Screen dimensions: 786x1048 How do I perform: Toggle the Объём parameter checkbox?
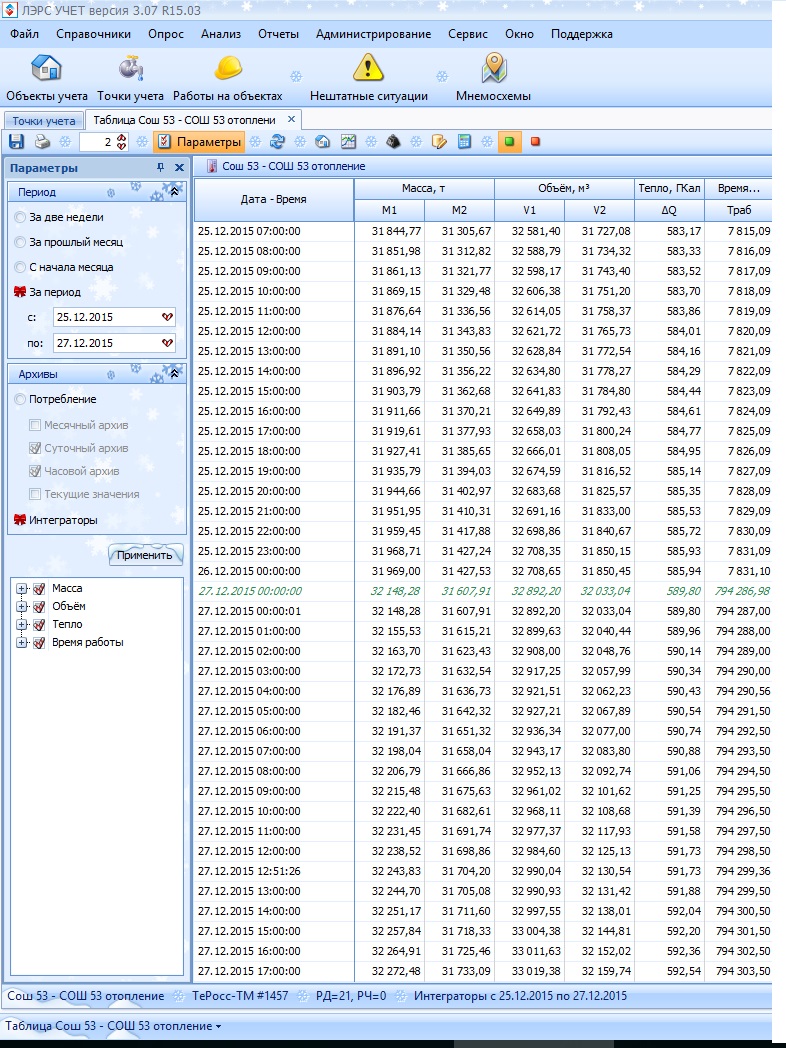coord(39,607)
